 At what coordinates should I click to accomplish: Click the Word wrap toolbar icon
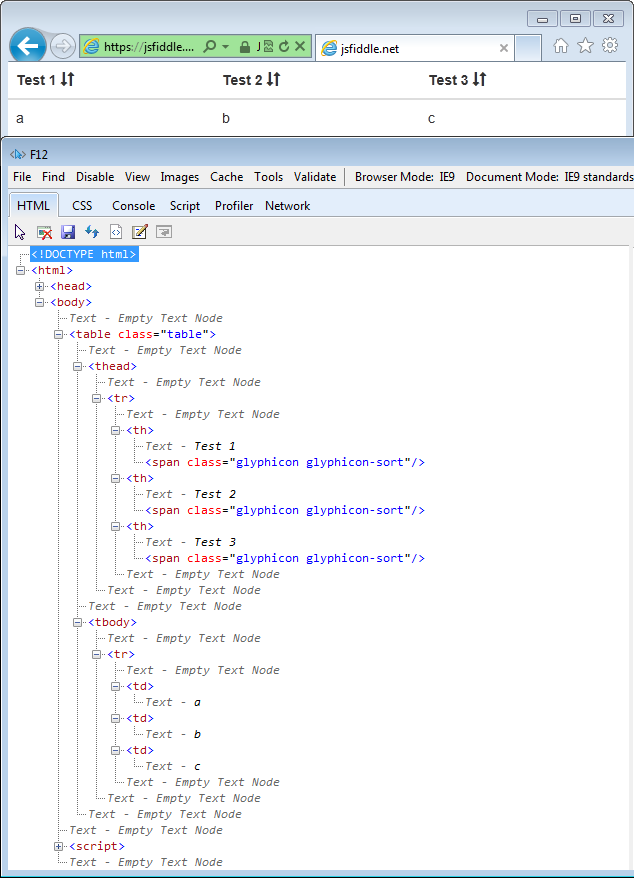point(164,232)
